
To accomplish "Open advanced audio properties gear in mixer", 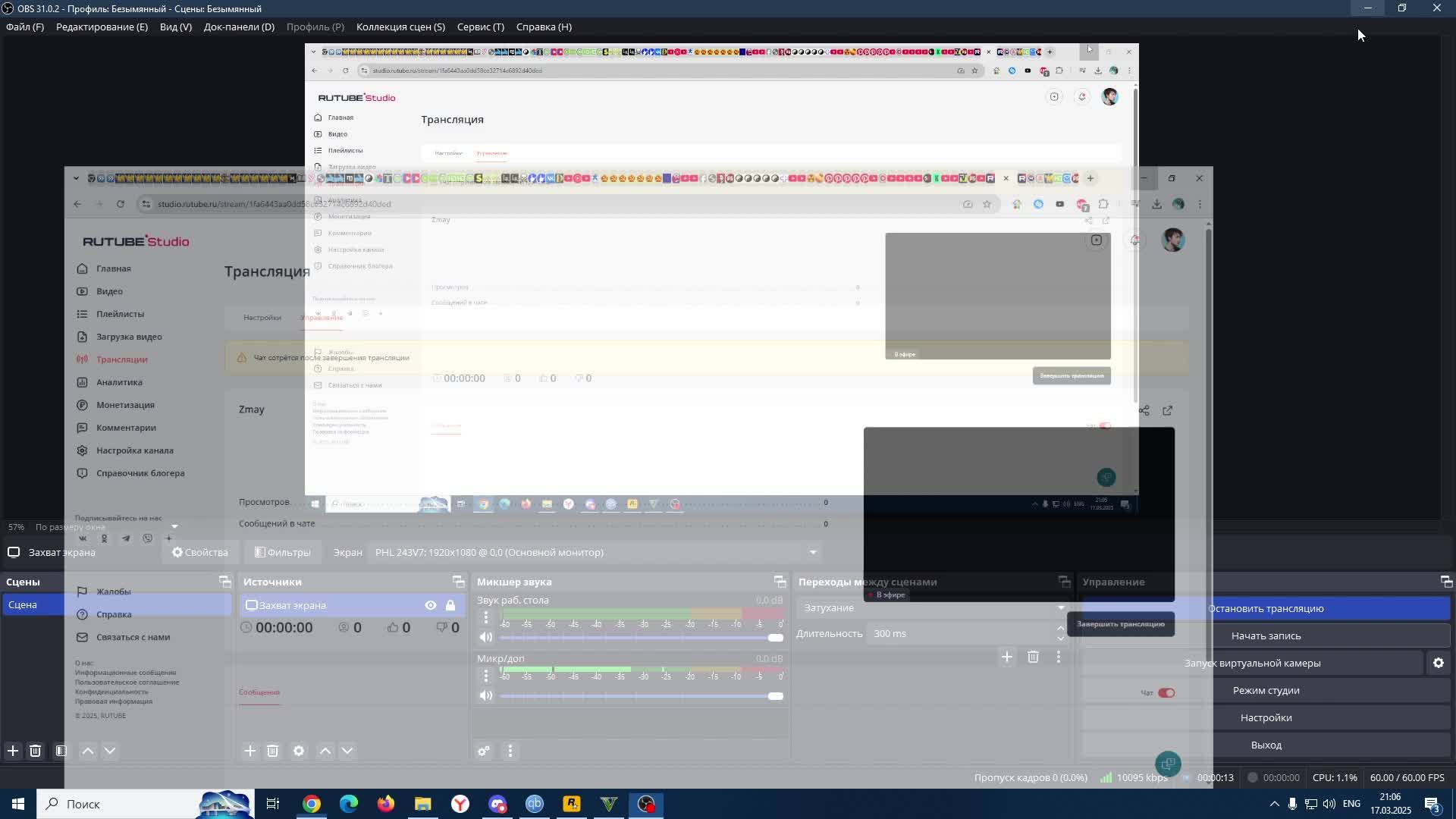I will point(483,751).
